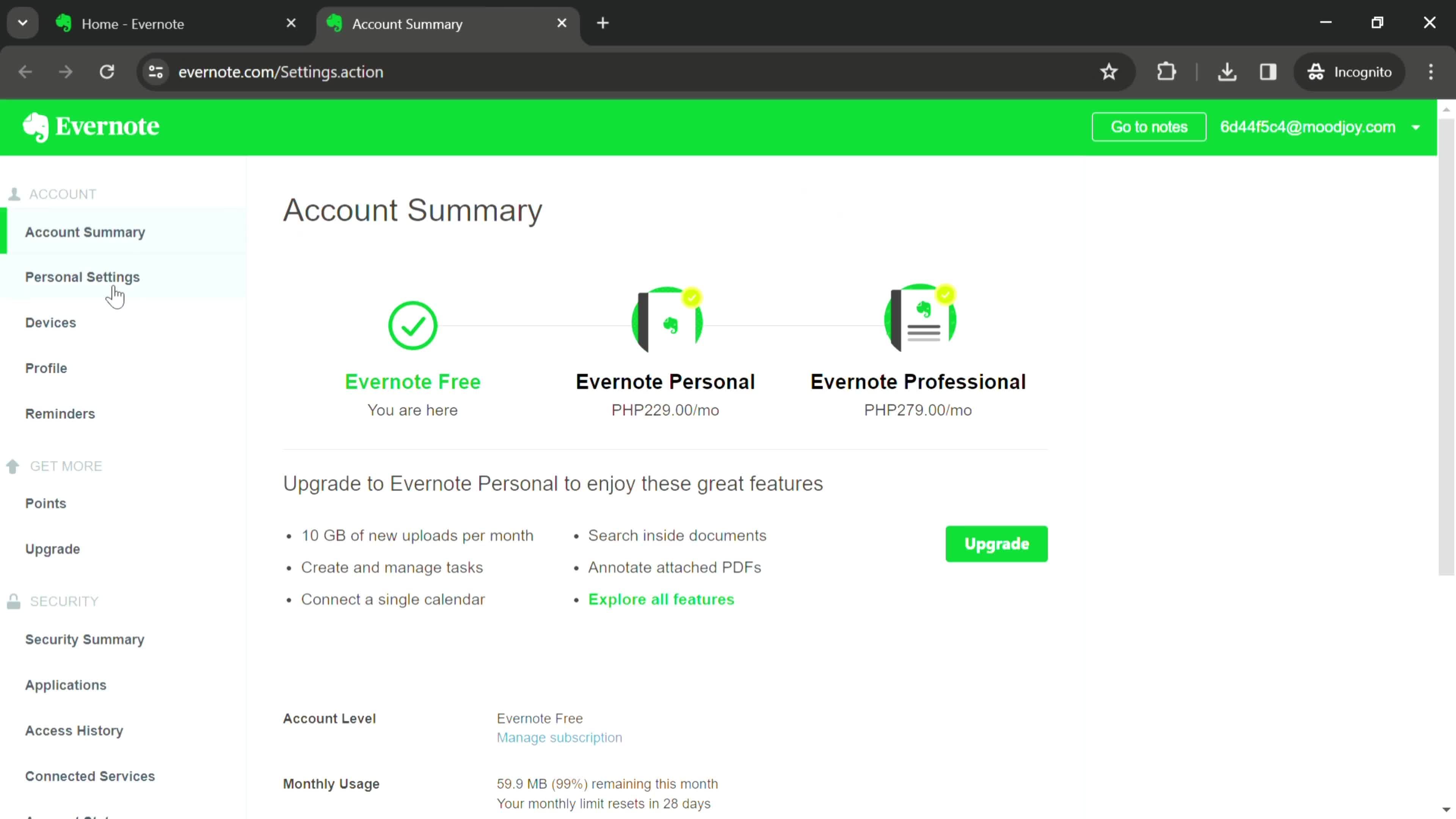Click the Security section lock icon

point(13,601)
